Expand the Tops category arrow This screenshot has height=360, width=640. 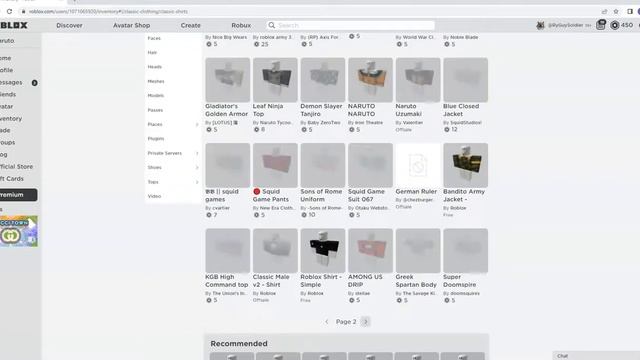197,182
